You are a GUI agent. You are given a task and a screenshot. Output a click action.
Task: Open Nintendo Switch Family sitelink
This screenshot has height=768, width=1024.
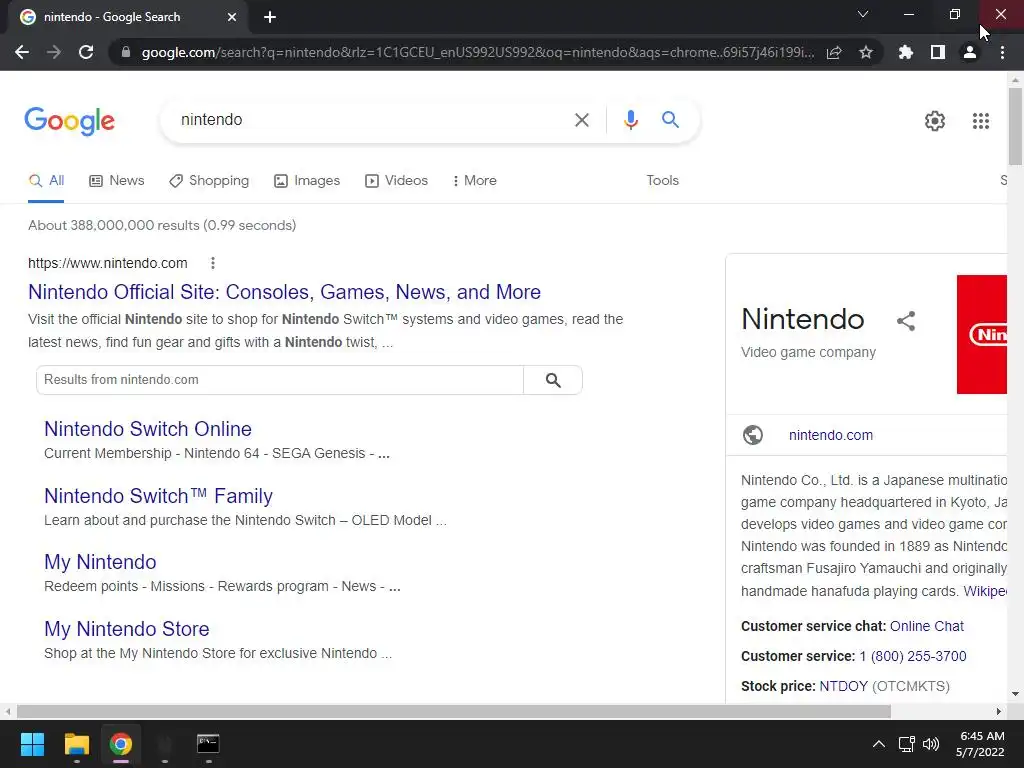[x=158, y=496]
